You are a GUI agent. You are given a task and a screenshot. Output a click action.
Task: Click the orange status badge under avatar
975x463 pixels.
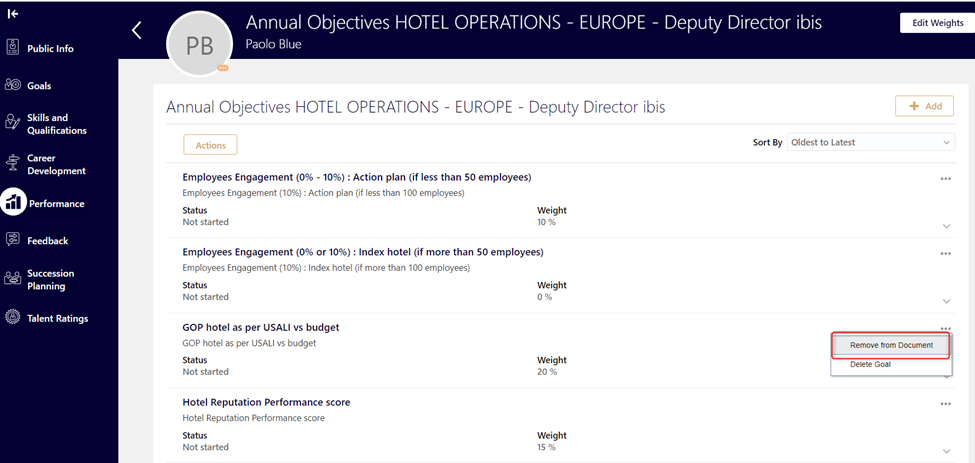[223, 67]
